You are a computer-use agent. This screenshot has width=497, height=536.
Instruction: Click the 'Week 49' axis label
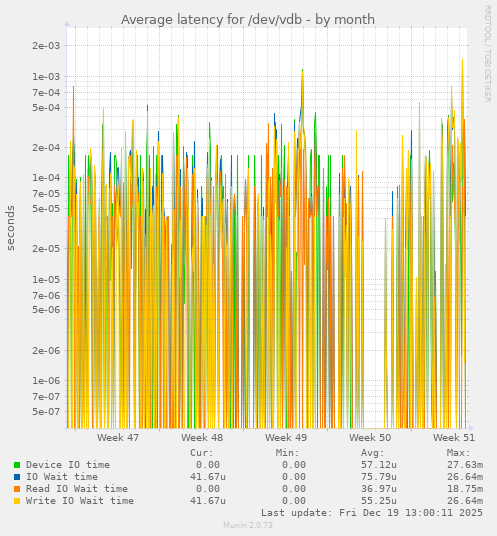(x=286, y=438)
